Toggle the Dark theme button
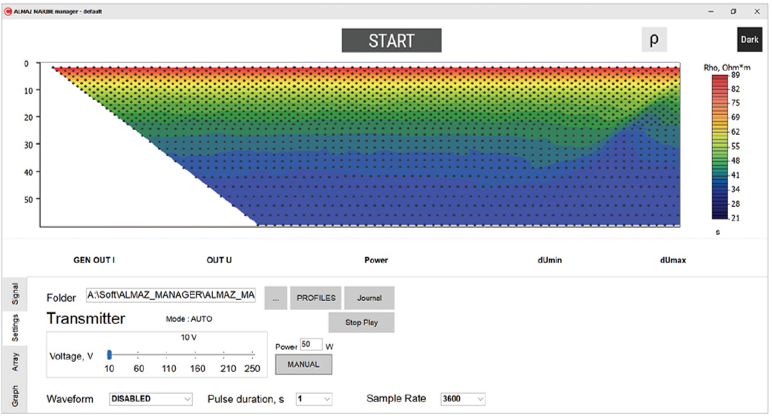 point(749,39)
